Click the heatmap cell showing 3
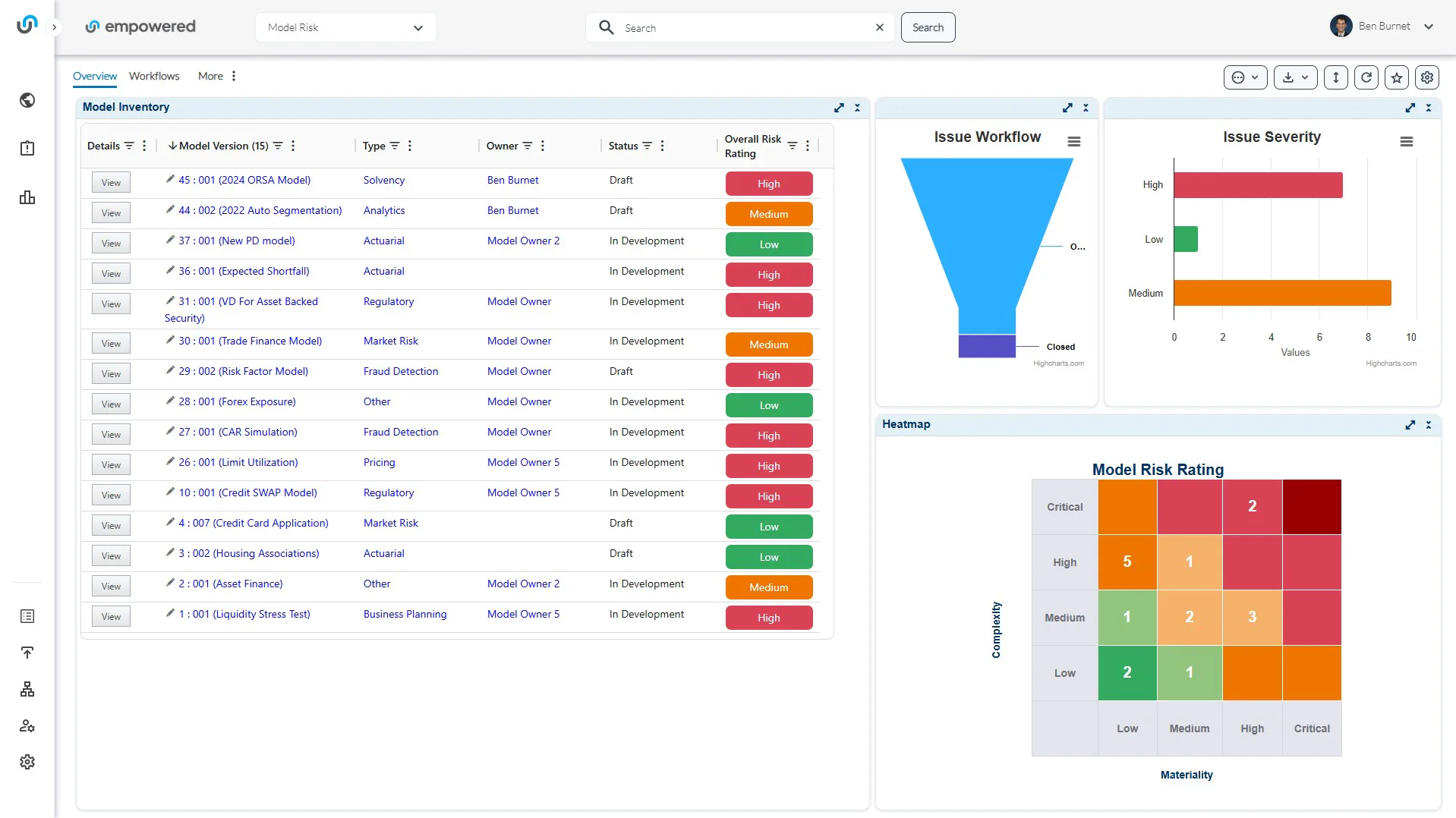Image resolution: width=1456 pixels, height=818 pixels. click(x=1253, y=618)
